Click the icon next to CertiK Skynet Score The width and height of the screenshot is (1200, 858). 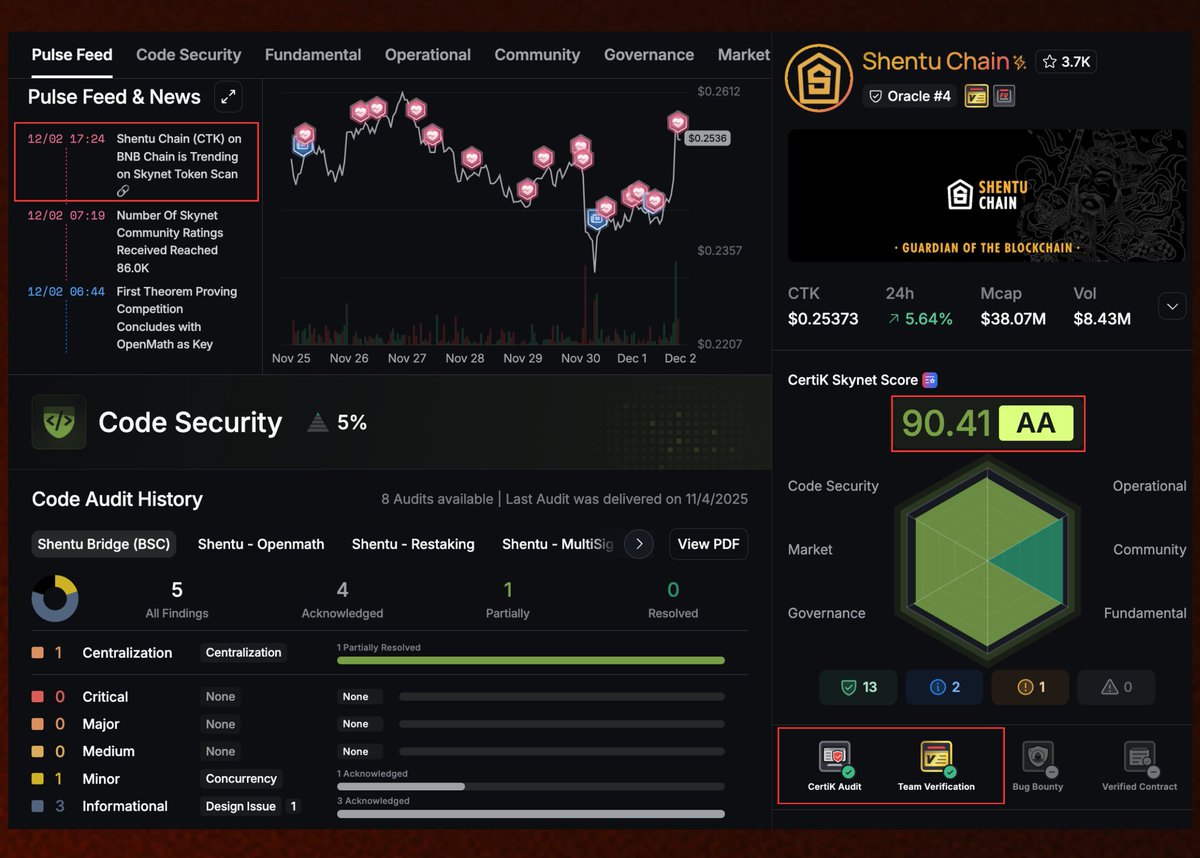[930, 380]
